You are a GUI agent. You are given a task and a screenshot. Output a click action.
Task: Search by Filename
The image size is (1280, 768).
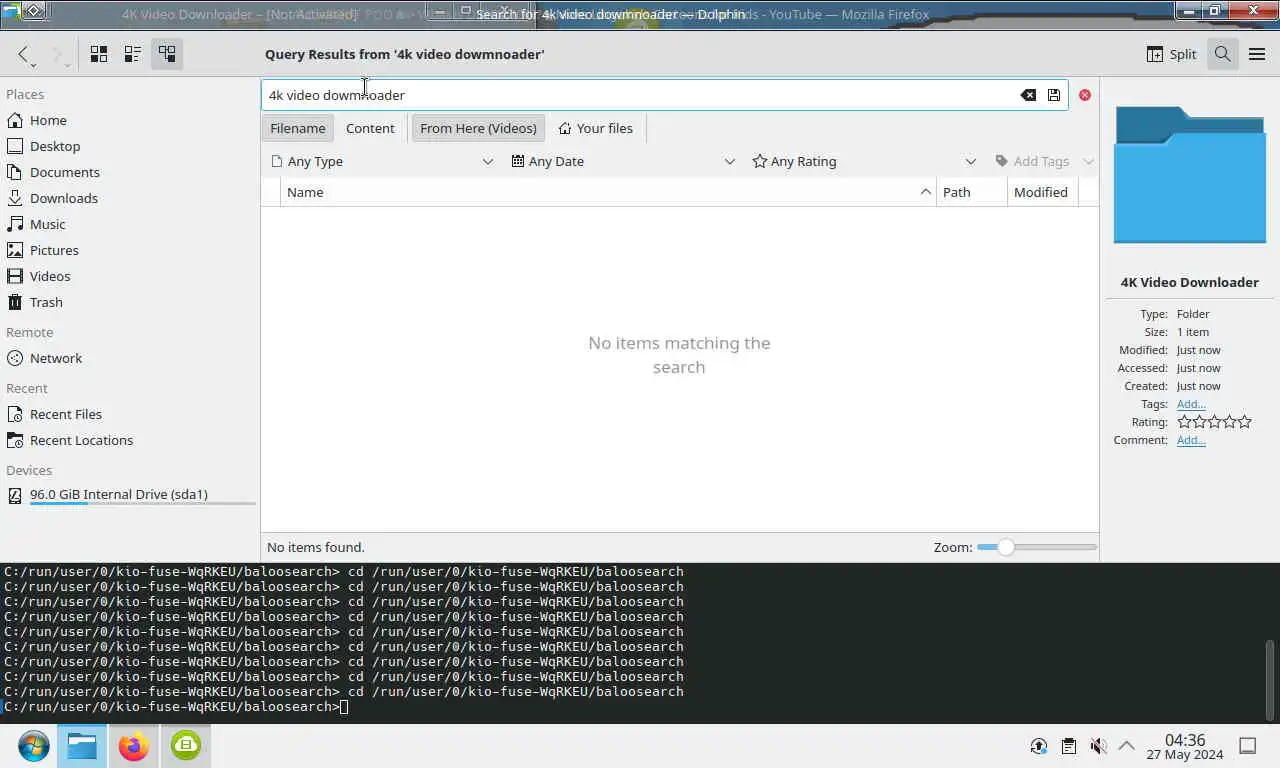pos(298,128)
